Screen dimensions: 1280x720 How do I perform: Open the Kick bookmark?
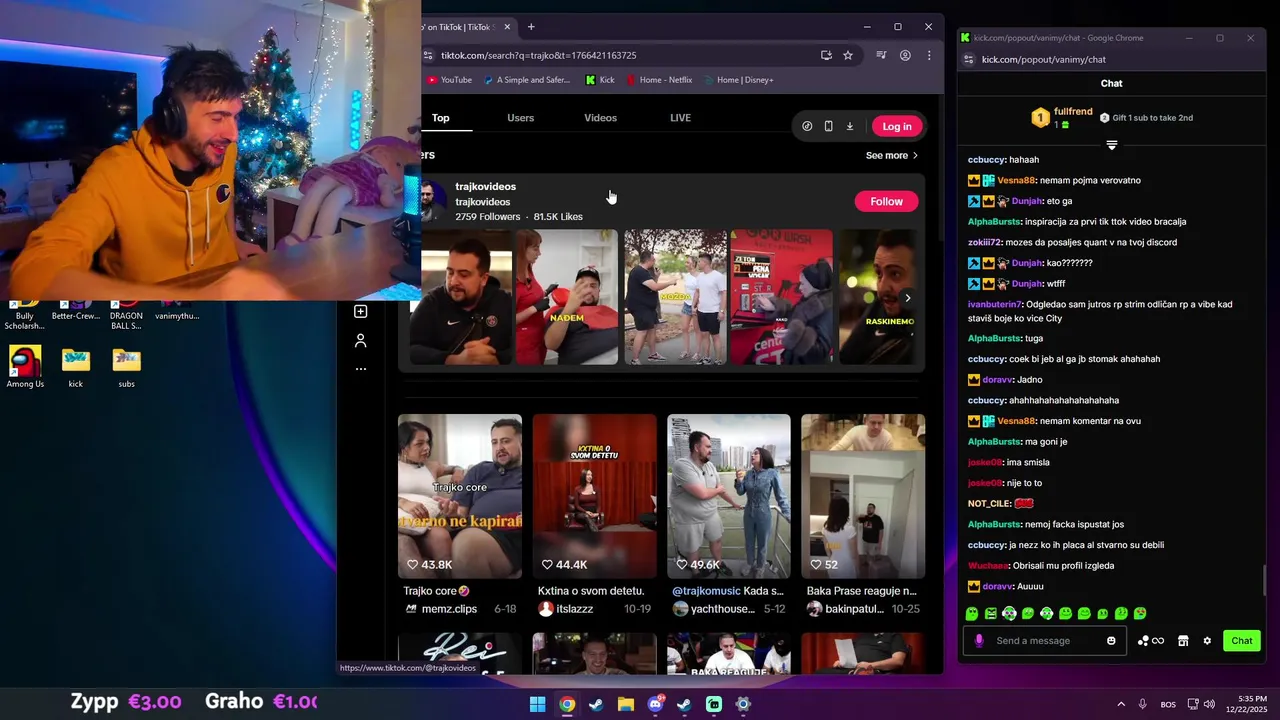tap(600, 80)
